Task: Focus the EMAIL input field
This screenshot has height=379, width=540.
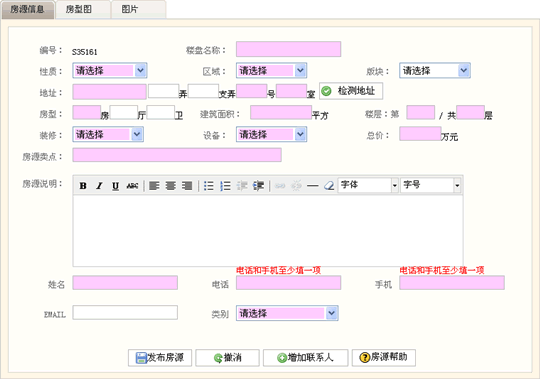Action: 125,313
